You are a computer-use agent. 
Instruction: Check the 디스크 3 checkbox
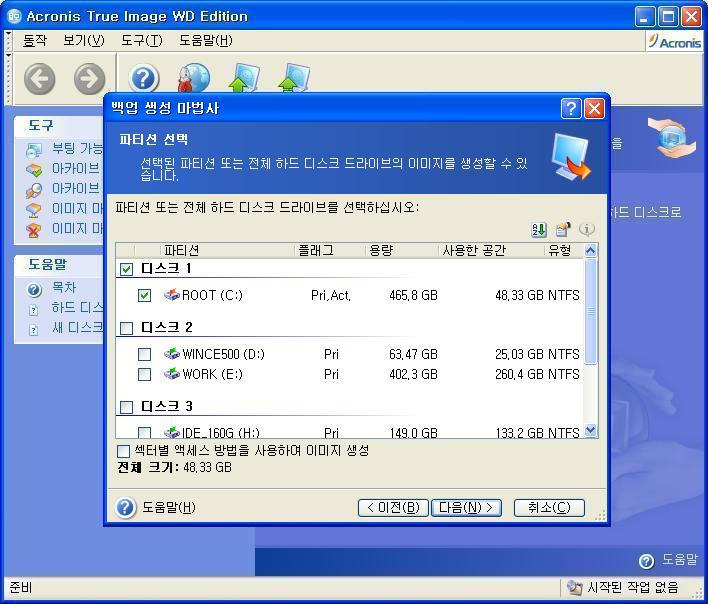pos(126,407)
